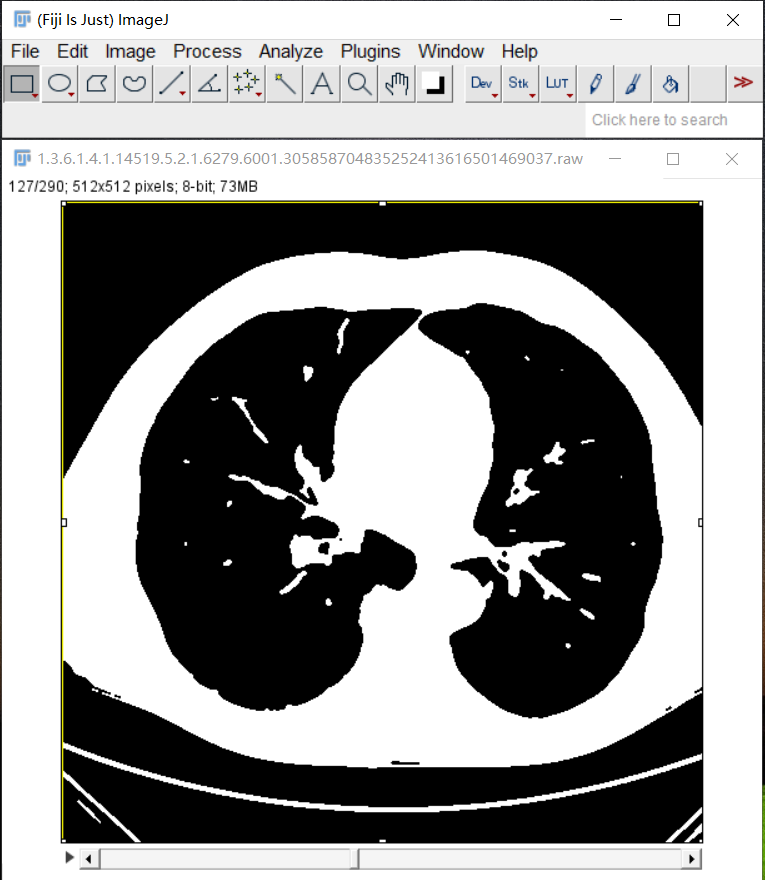Viewport: 765px width, 880px height.
Task: Step to next slice with right arrow
Action: pyautogui.click(x=691, y=859)
